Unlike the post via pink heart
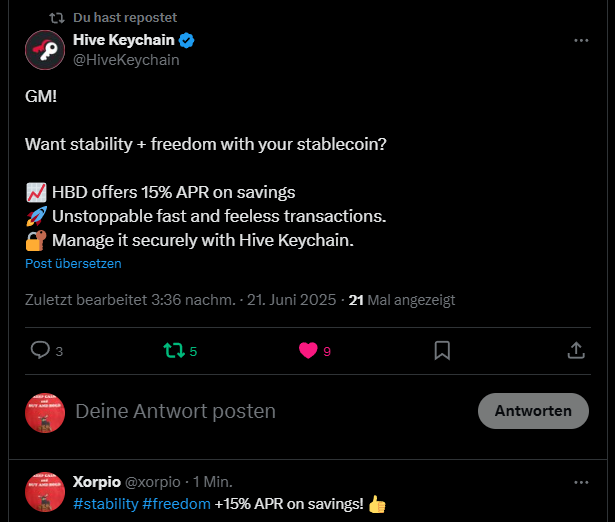This screenshot has height=522, width=615. coord(308,350)
